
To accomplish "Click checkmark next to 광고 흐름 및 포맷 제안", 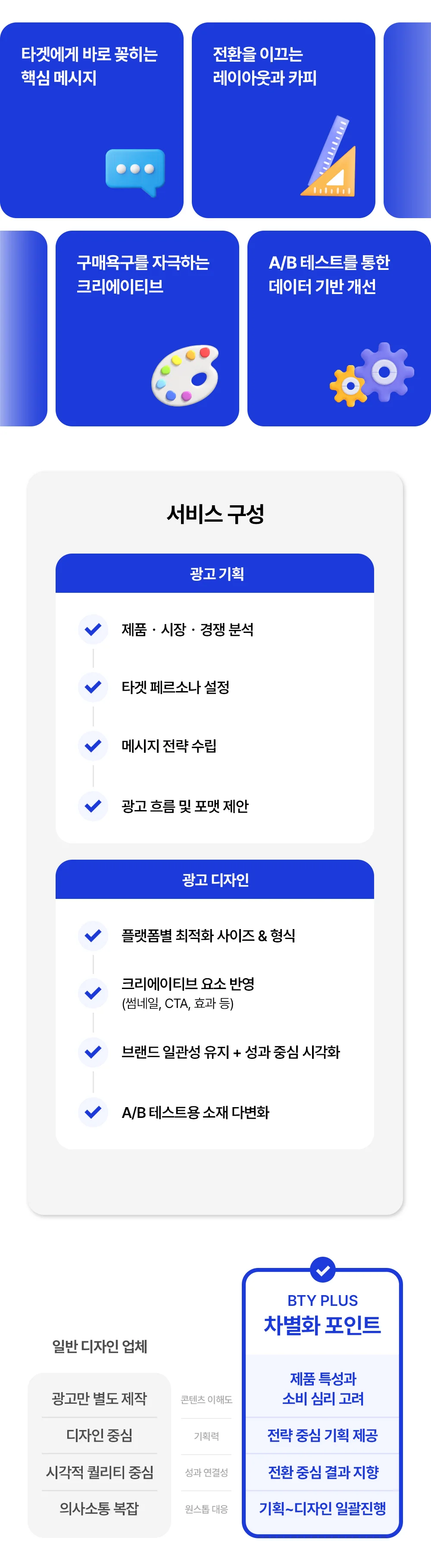I will coord(93,806).
